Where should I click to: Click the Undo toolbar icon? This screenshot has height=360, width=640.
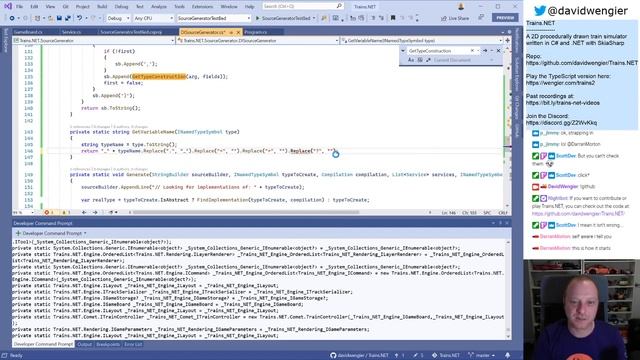point(80,18)
